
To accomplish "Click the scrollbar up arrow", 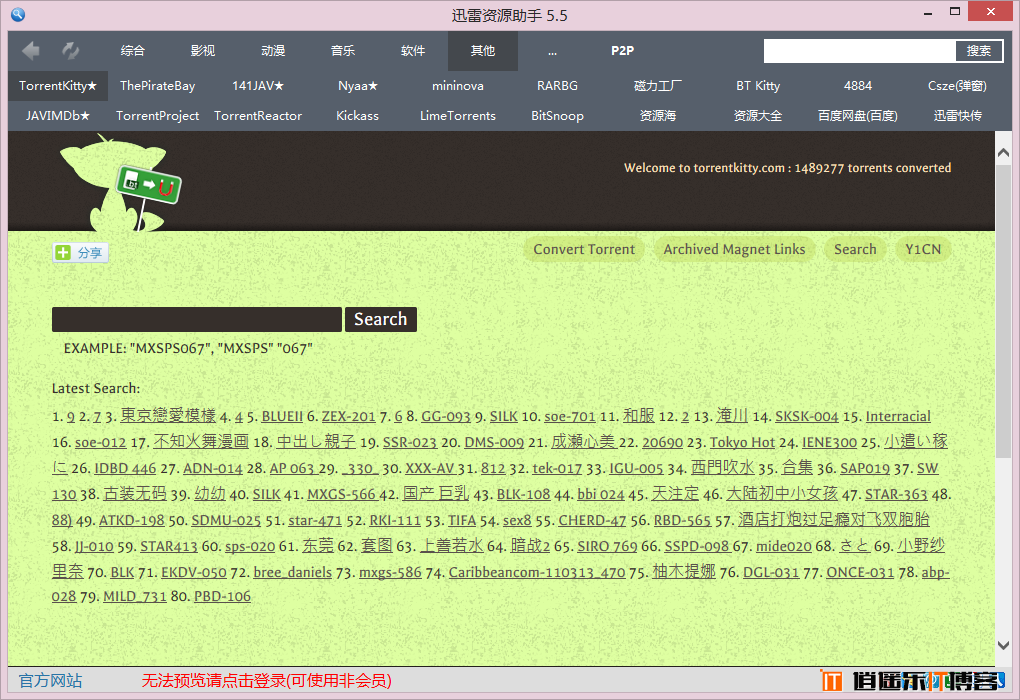I will 1003,153.
